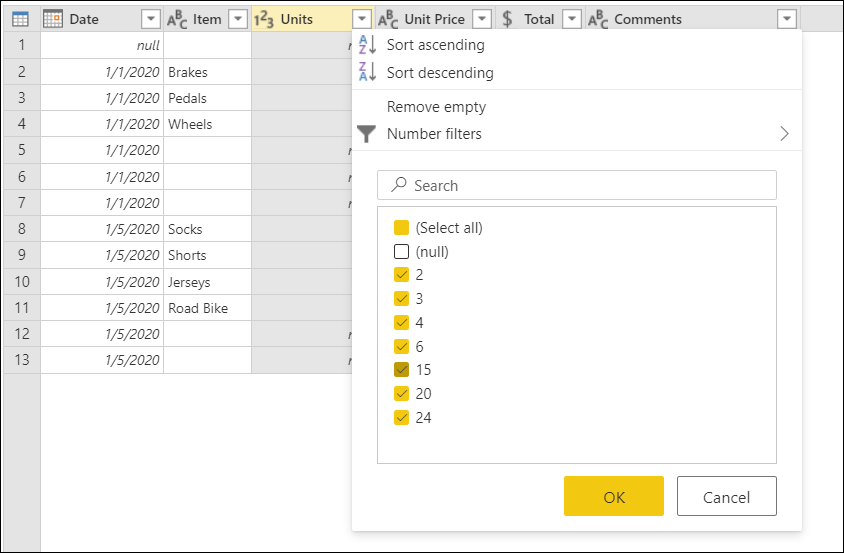This screenshot has width=844, height=553.
Task: Click into the Search values field
Action: click(576, 185)
